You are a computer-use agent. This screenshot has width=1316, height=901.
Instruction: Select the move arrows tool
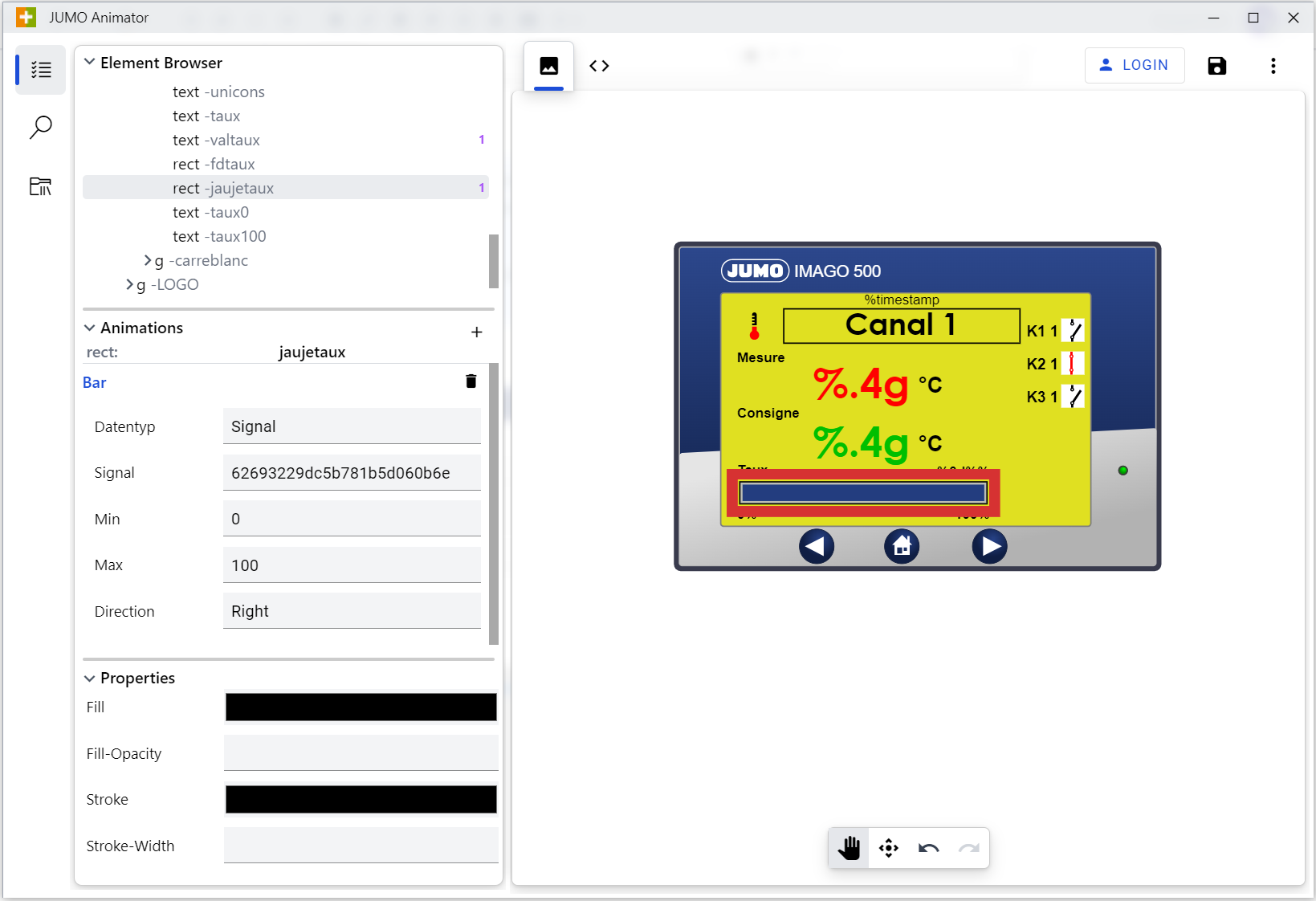click(888, 848)
